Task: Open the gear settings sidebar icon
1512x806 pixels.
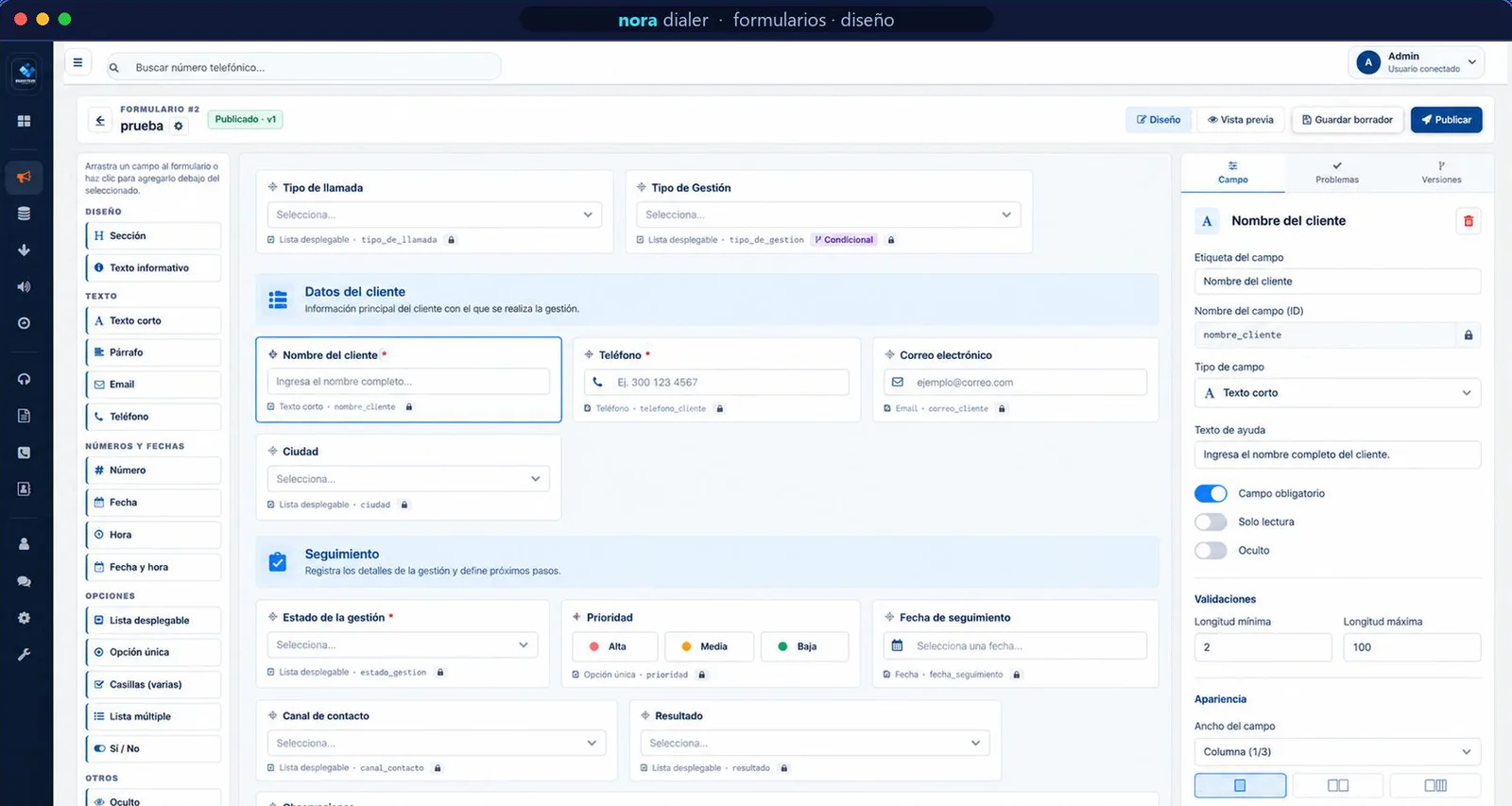Action: pyautogui.click(x=25, y=618)
